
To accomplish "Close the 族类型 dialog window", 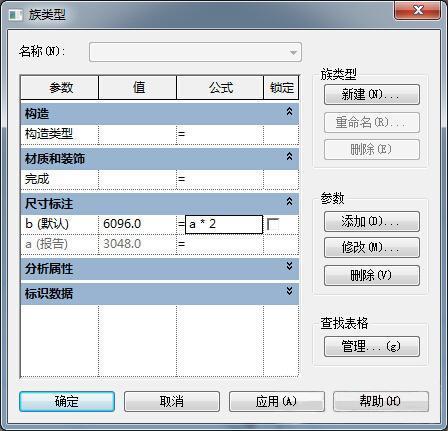I will click(418, 11).
